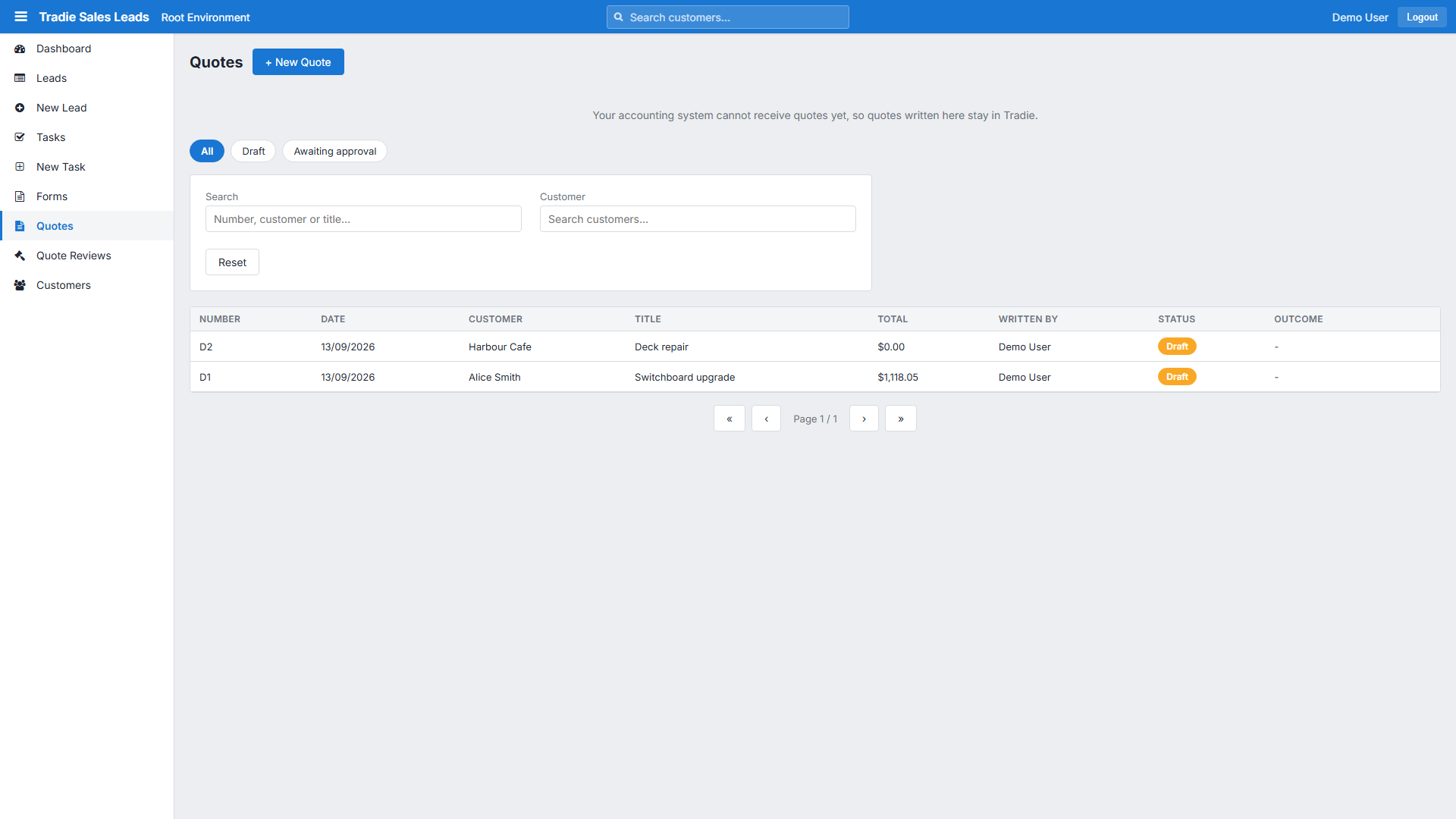This screenshot has height=819, width=1456.
Task: Click the Tasks checkmark icon
Action: click(x=20, y=137)
